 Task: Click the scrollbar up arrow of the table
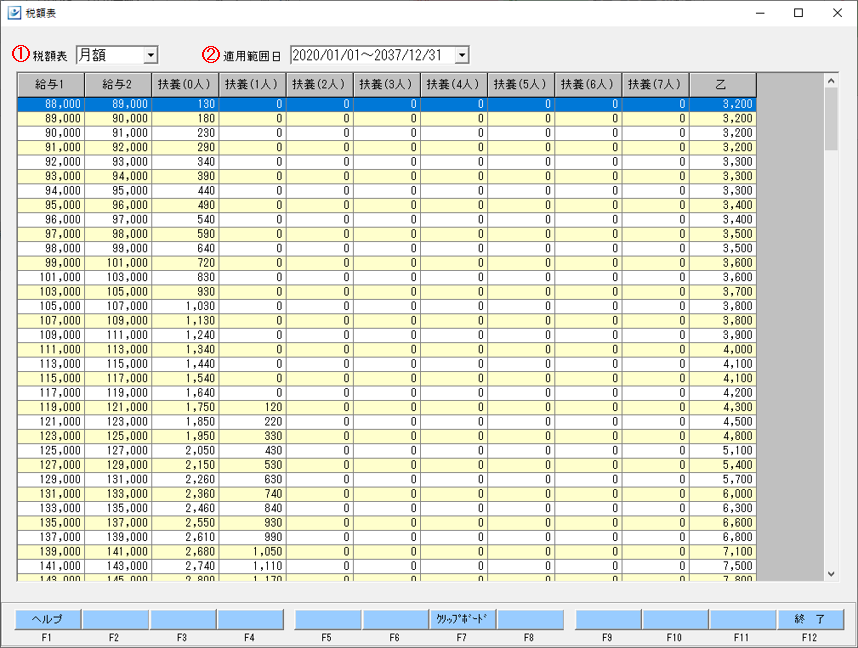(x=831, y=80)
